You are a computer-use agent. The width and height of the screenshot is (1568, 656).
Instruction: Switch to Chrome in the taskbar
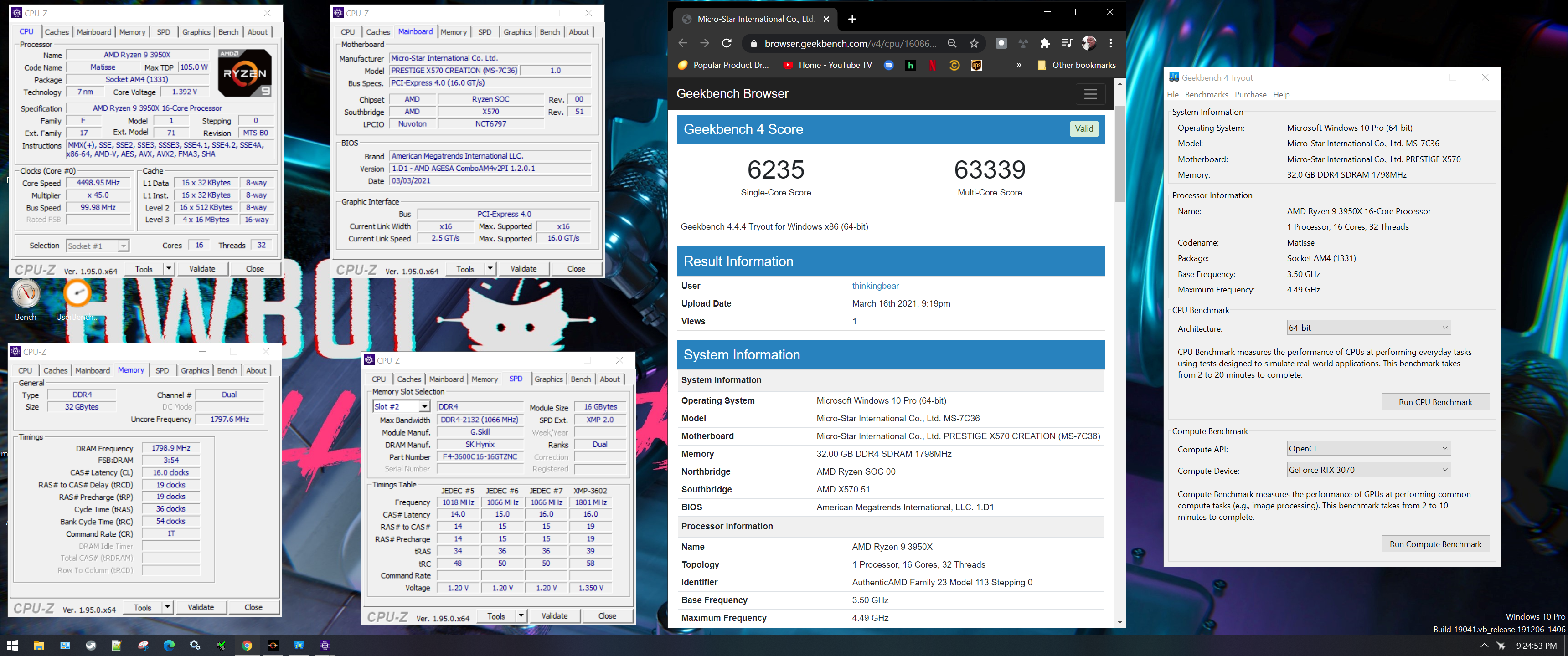pyautogui.click(x=247, y=645)
